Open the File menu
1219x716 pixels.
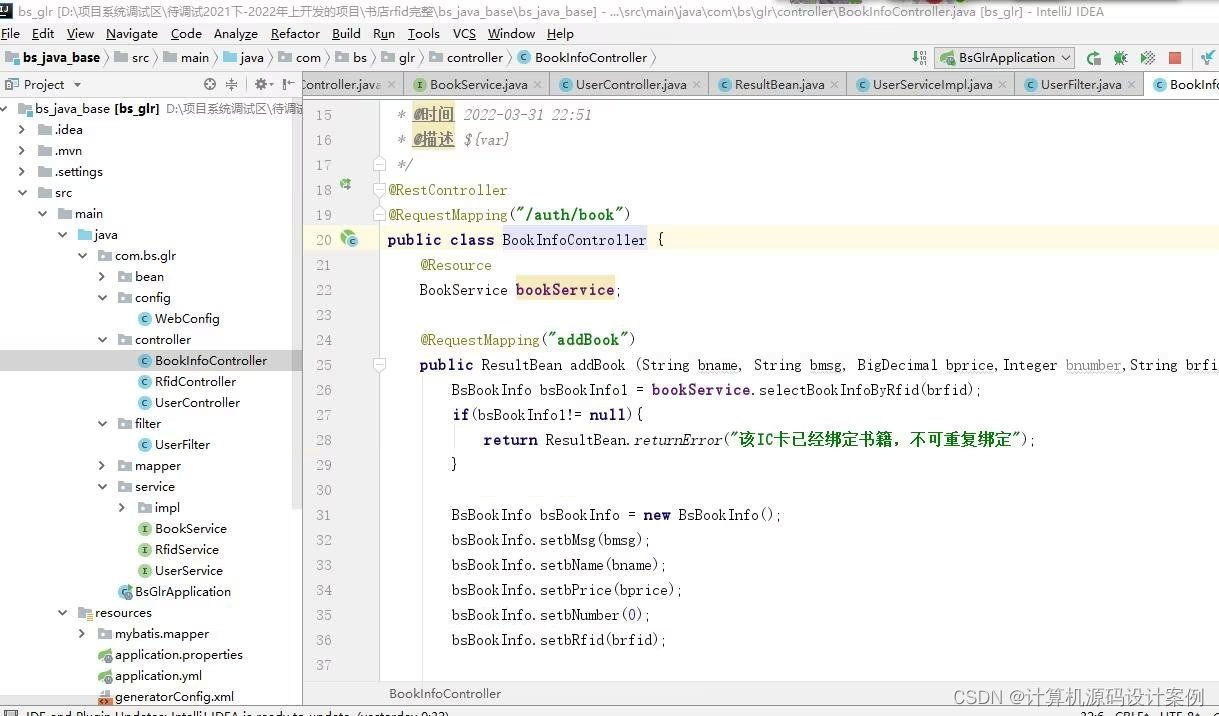coord(11,33)
